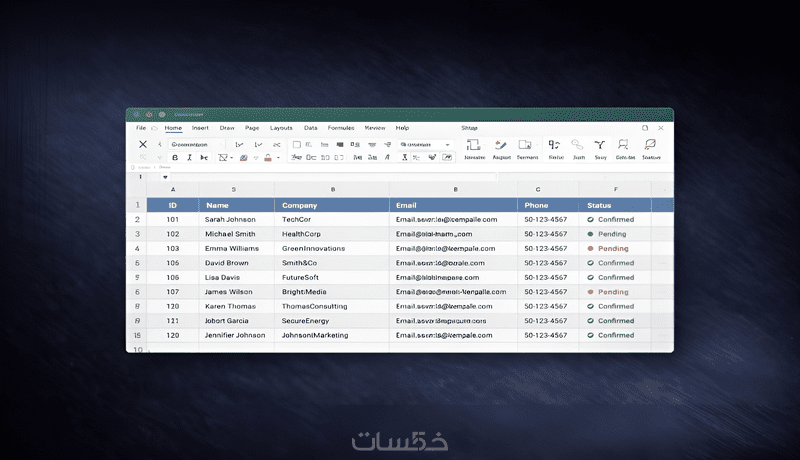The width and height of the screenshot is (800, 460).
Task: Toggle the italic I button
Action: (189, 158)
